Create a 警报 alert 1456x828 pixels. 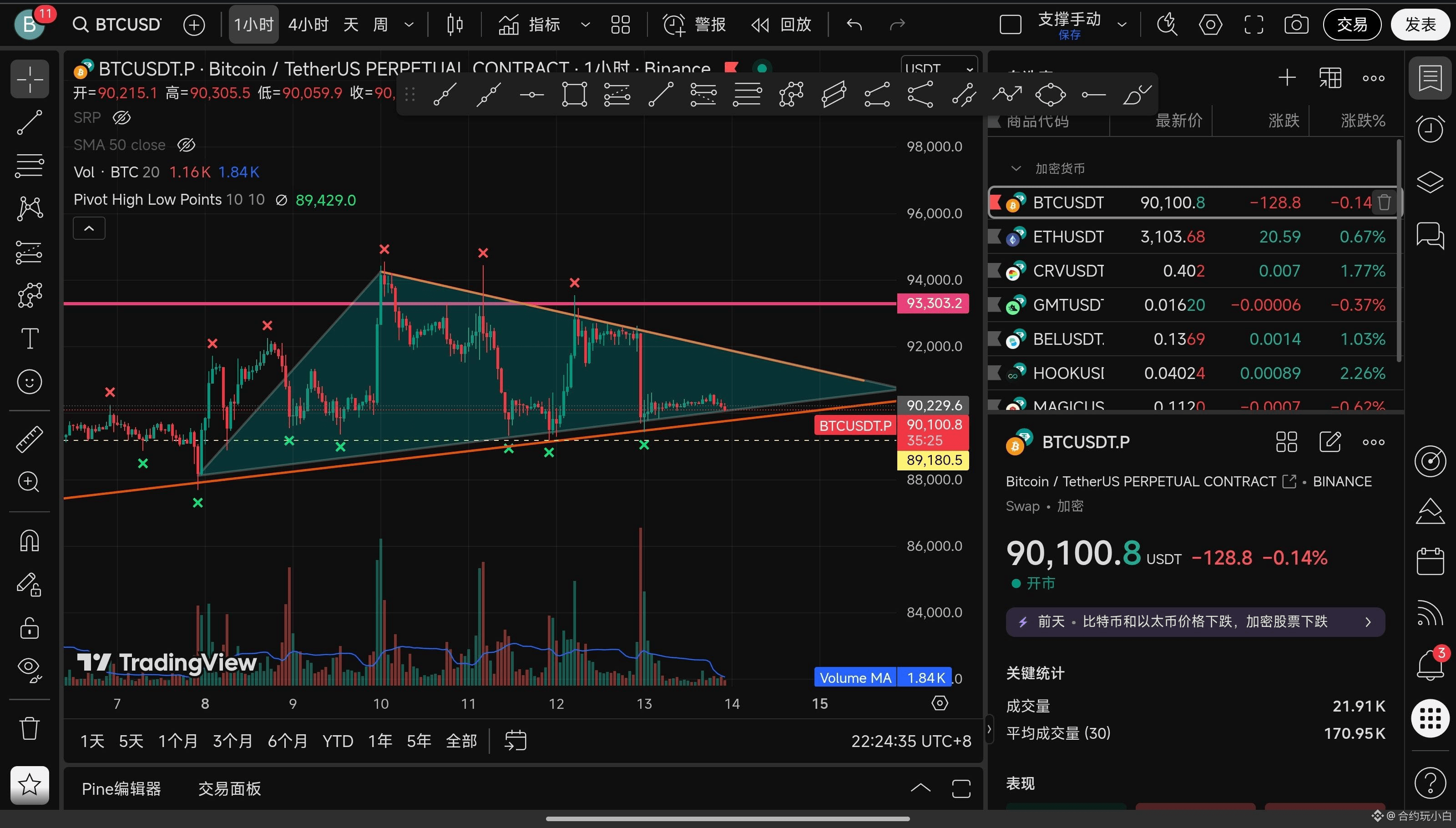pos(694,25)
